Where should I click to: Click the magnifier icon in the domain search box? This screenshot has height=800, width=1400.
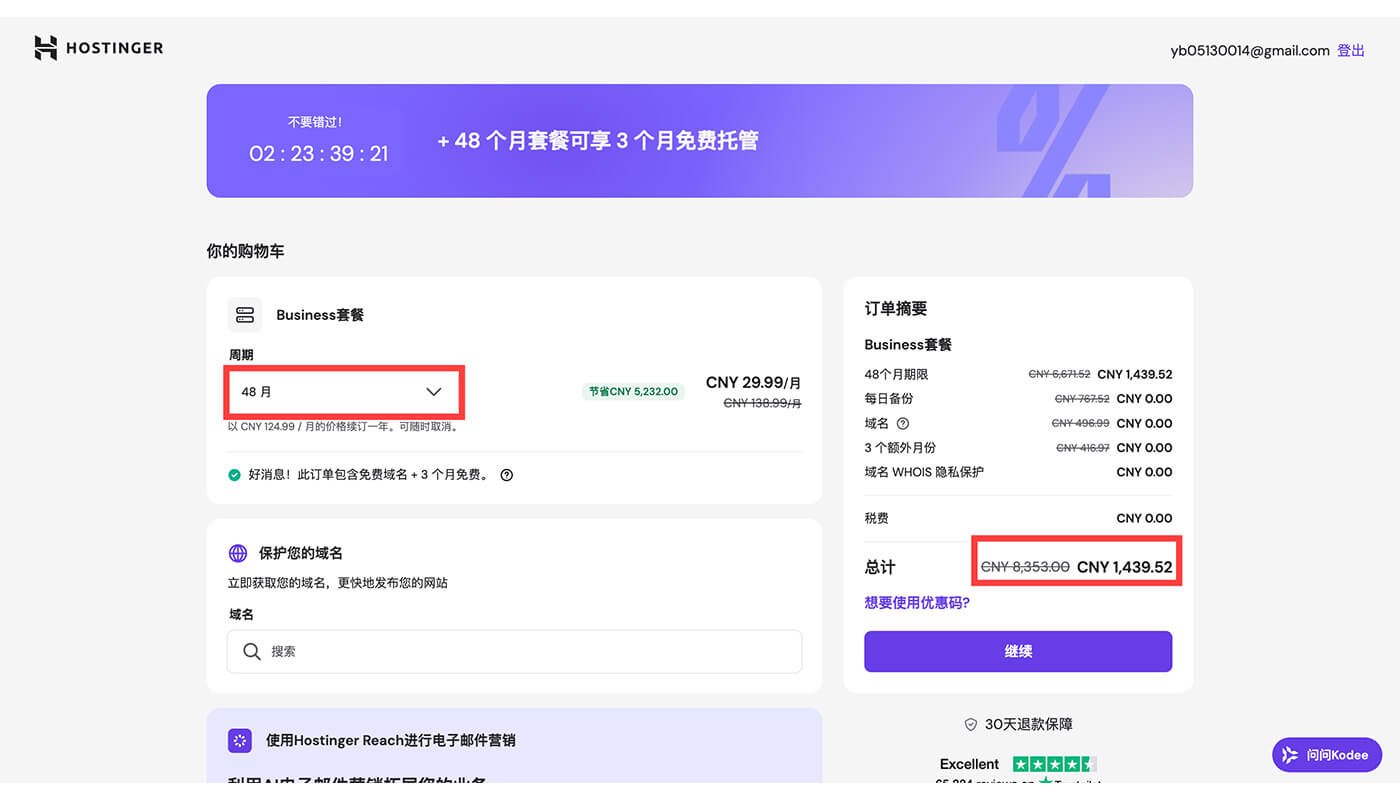click(252, 651)
